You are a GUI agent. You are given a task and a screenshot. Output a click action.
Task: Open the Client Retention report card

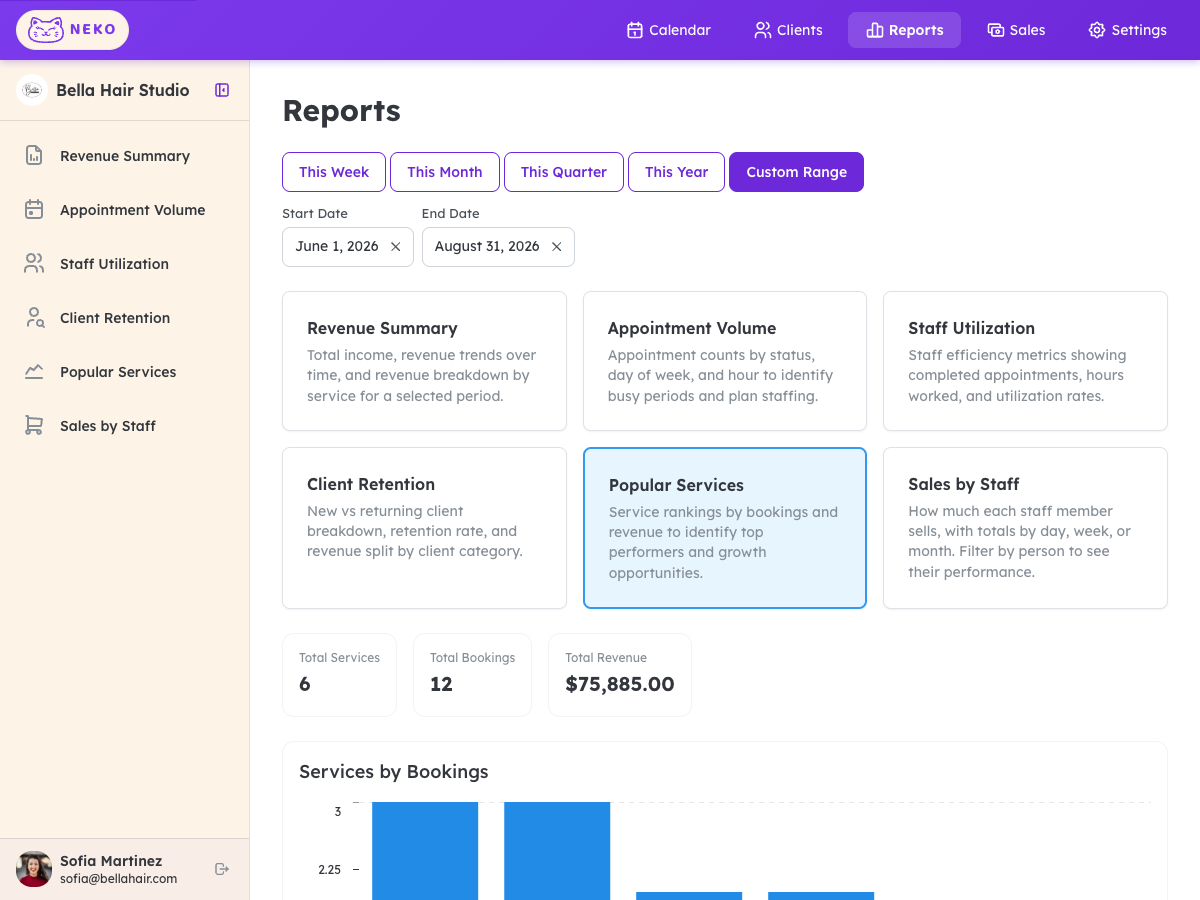click(x=424, y=528)
